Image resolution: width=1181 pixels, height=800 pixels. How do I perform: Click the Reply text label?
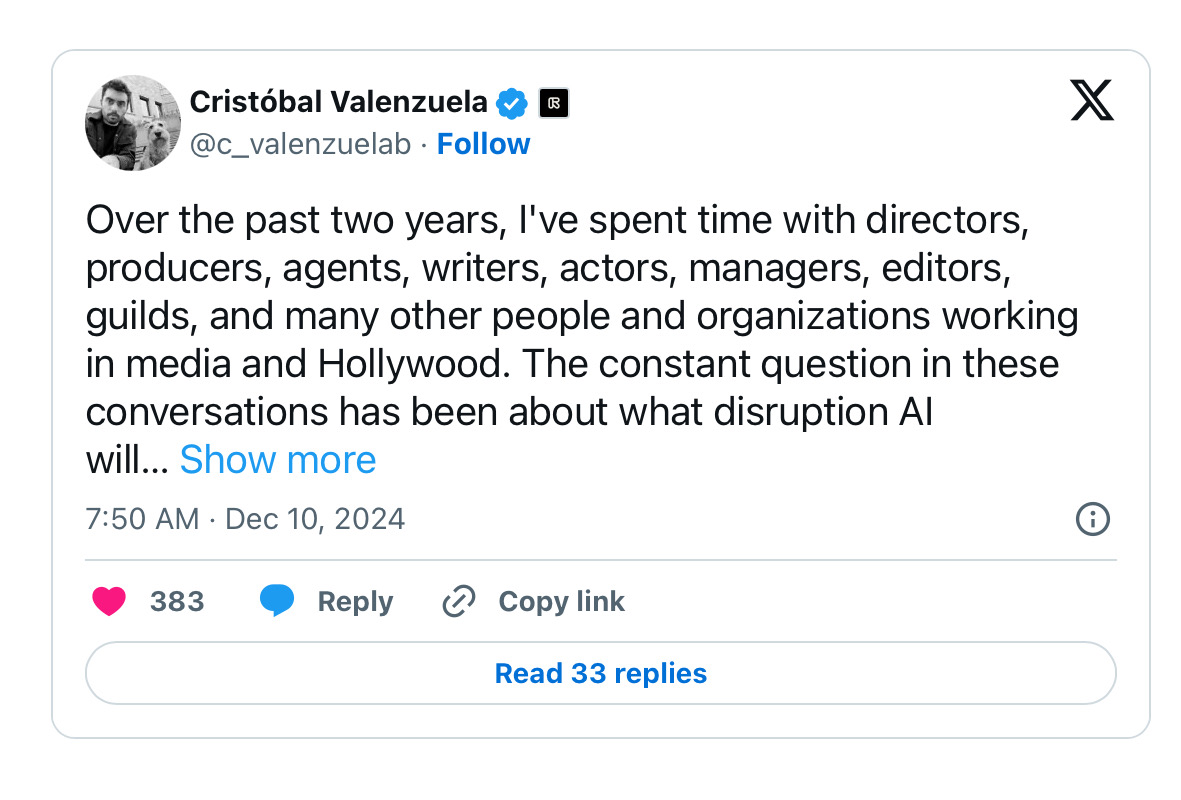coord(355,601)
